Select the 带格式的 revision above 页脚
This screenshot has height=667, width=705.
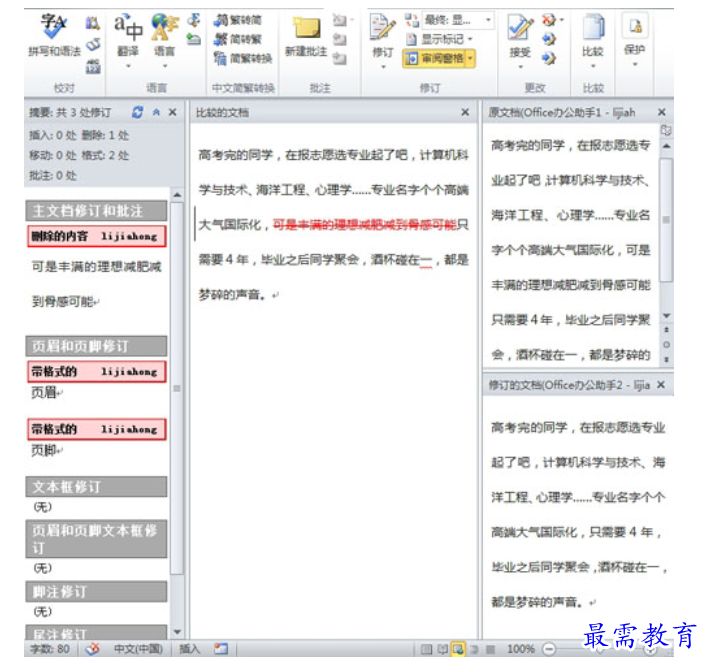pos(97,429)
